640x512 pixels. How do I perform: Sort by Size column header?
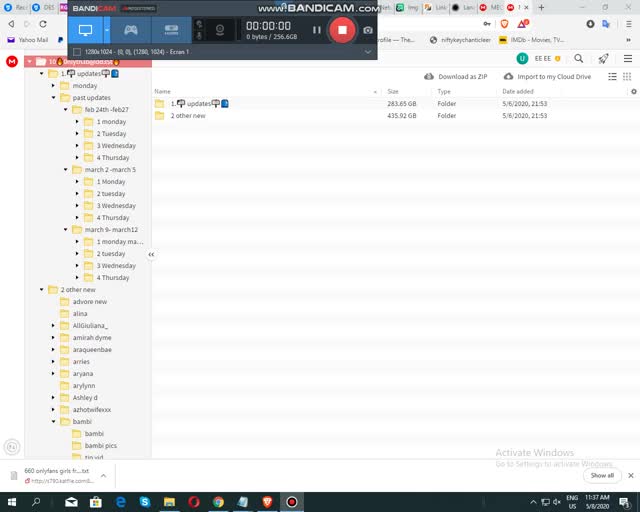tap(393, 91)
